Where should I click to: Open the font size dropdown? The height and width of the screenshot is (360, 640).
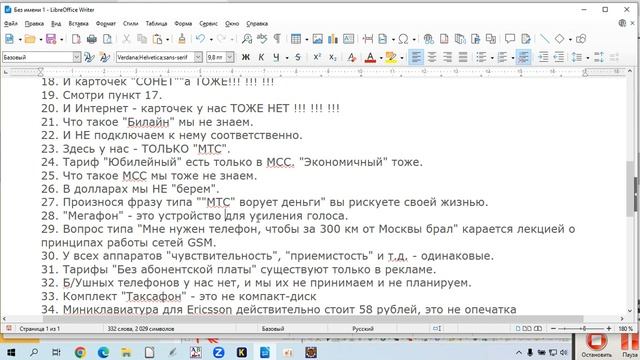230,58
